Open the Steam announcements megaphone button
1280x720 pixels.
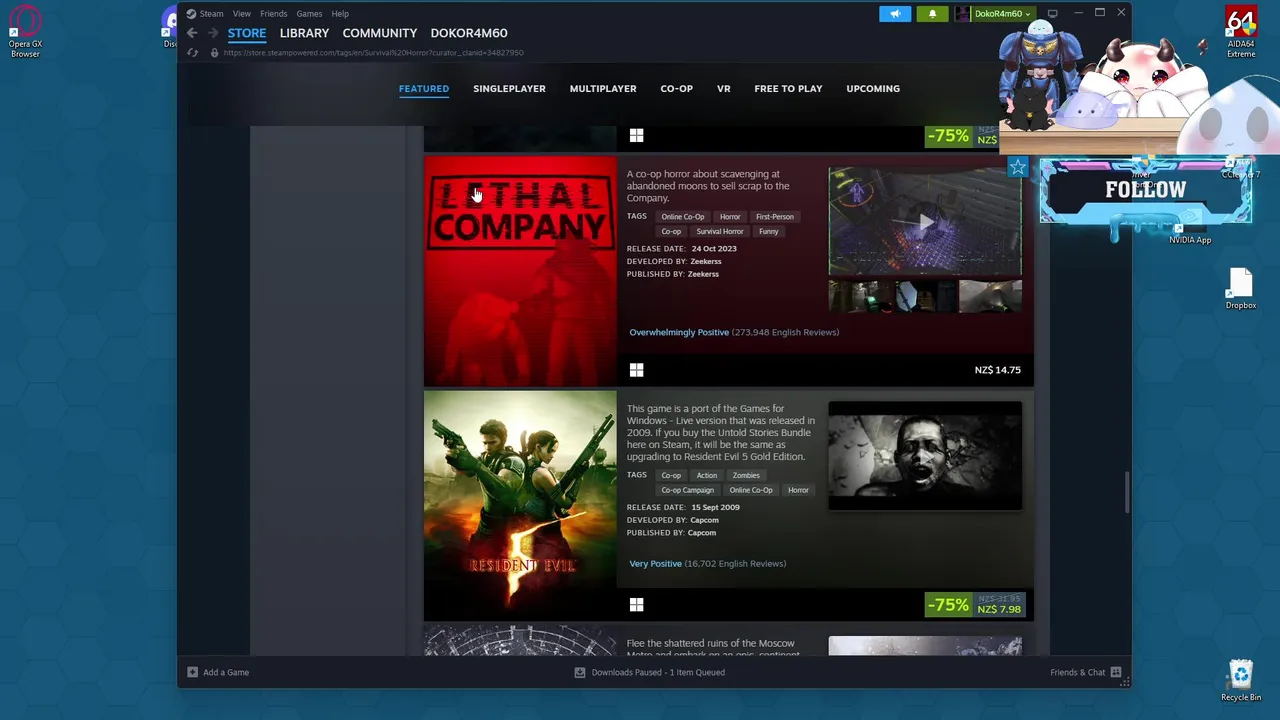point(895,14)
